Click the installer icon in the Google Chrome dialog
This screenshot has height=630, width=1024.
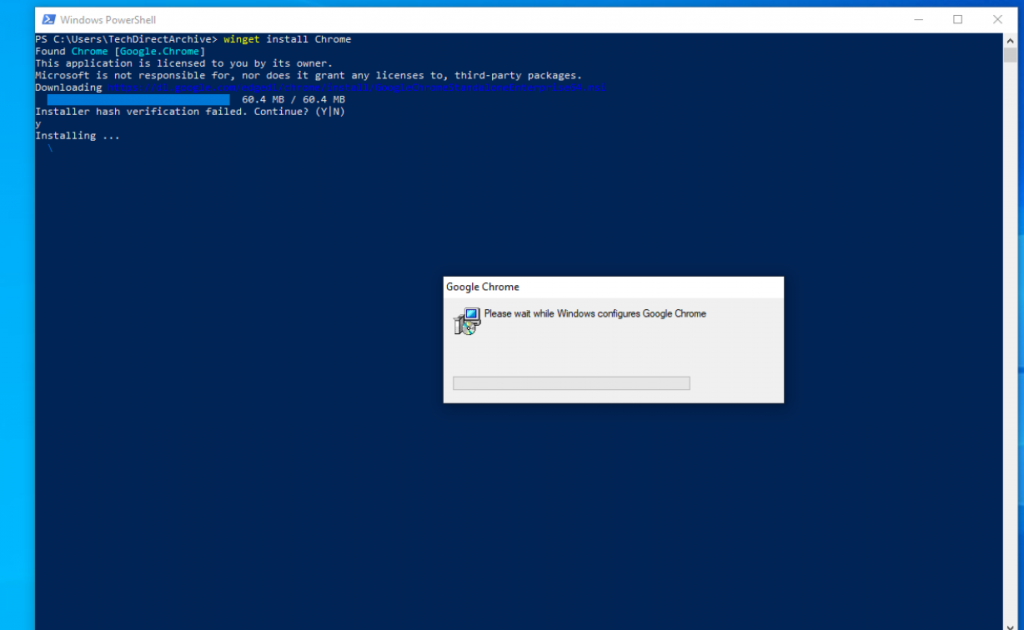coord(467,319)
